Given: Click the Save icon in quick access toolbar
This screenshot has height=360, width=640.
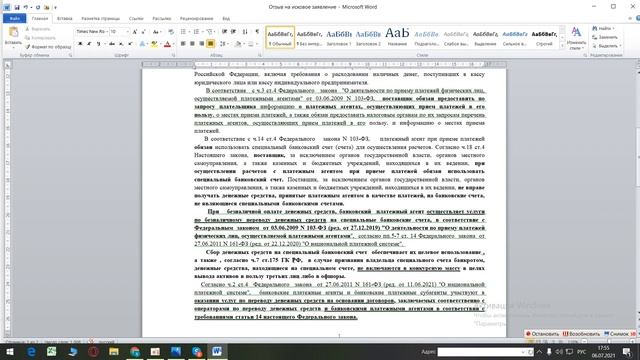Looking at the screenshot, I should tap(17, 7).
